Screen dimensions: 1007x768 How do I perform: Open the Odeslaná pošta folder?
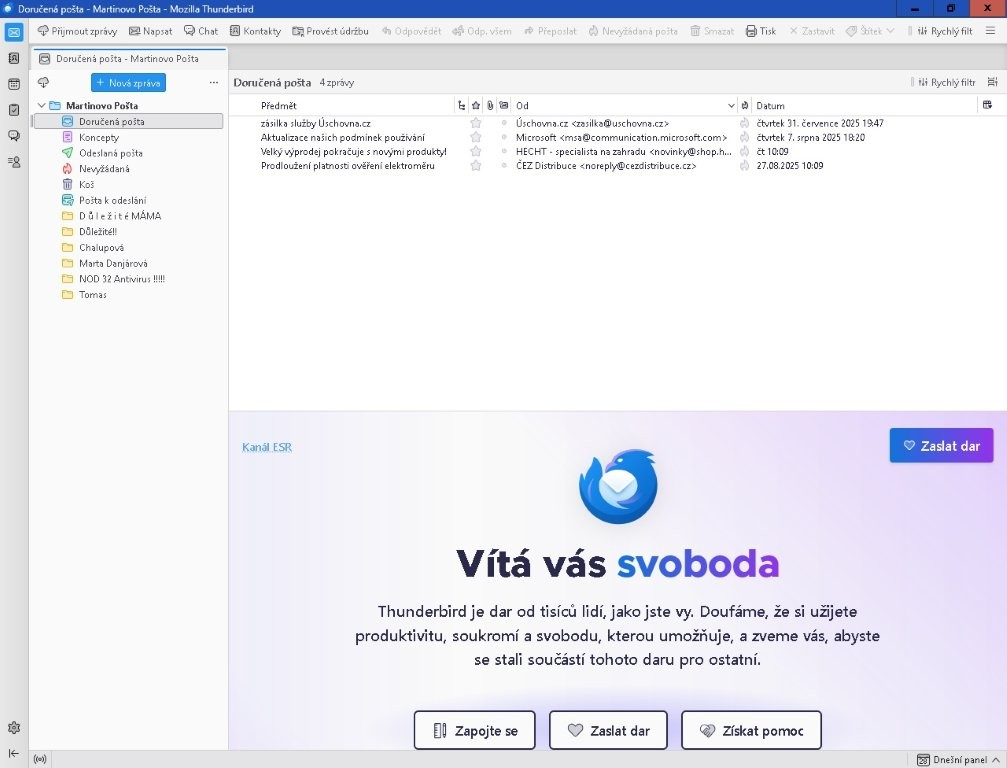(x=128, y=153)
